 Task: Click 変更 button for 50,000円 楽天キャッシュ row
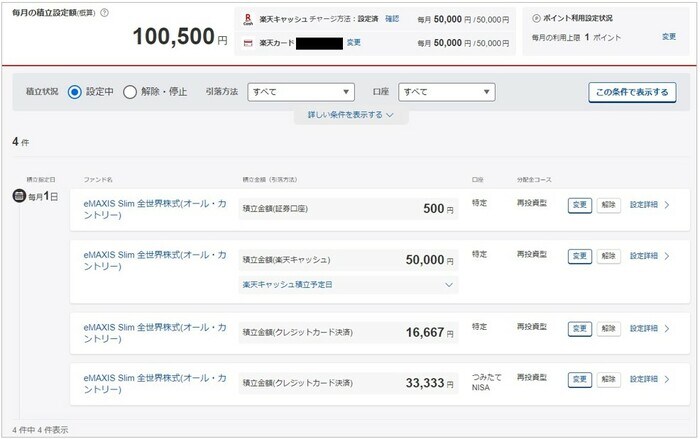pyautogui.click(x=580, y=256)
